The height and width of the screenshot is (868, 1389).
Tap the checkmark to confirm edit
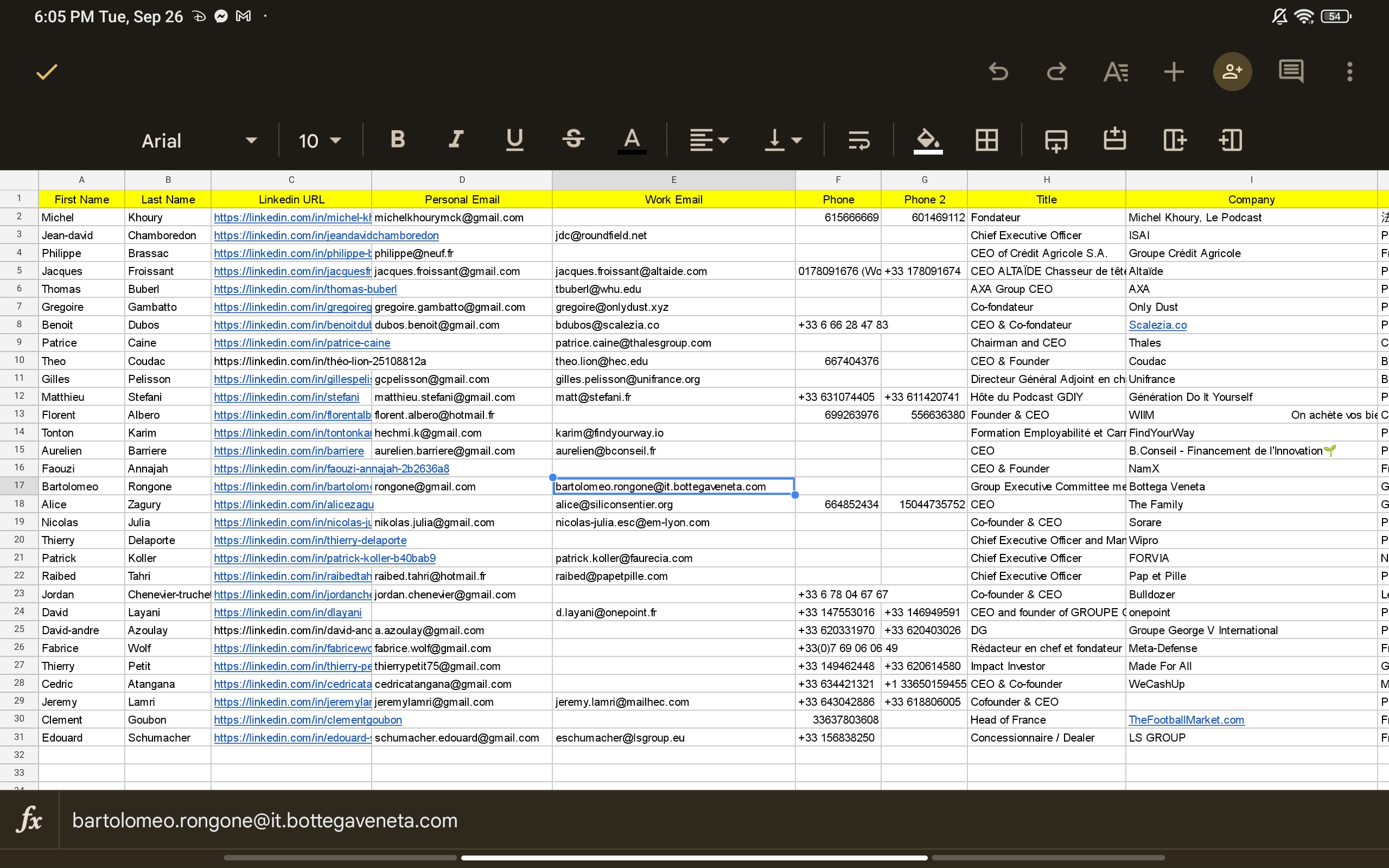(47, 72)
